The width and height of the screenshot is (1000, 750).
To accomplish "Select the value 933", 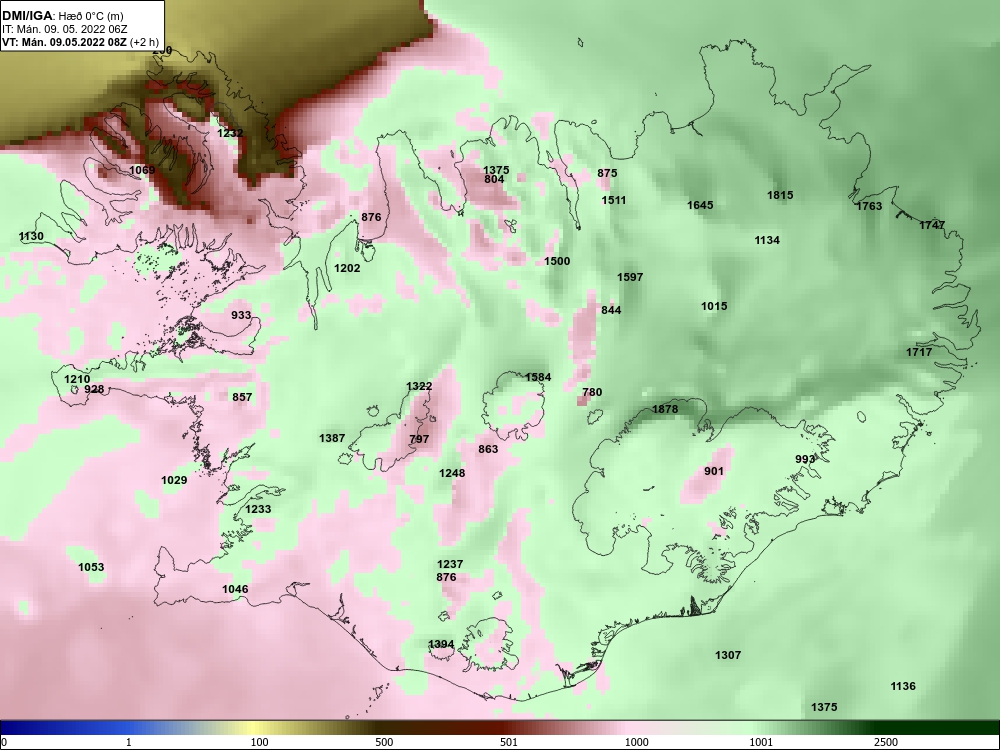I will pos(241,315).
